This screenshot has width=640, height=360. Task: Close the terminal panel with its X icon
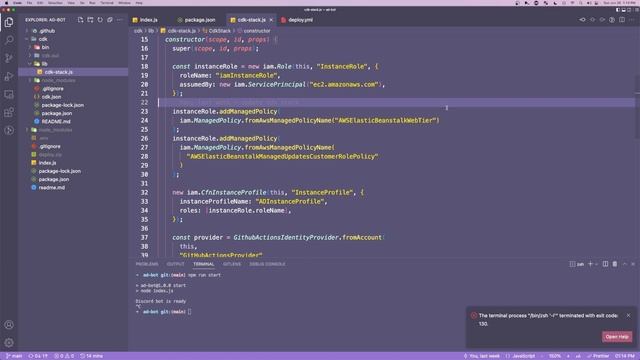(633, 264)
